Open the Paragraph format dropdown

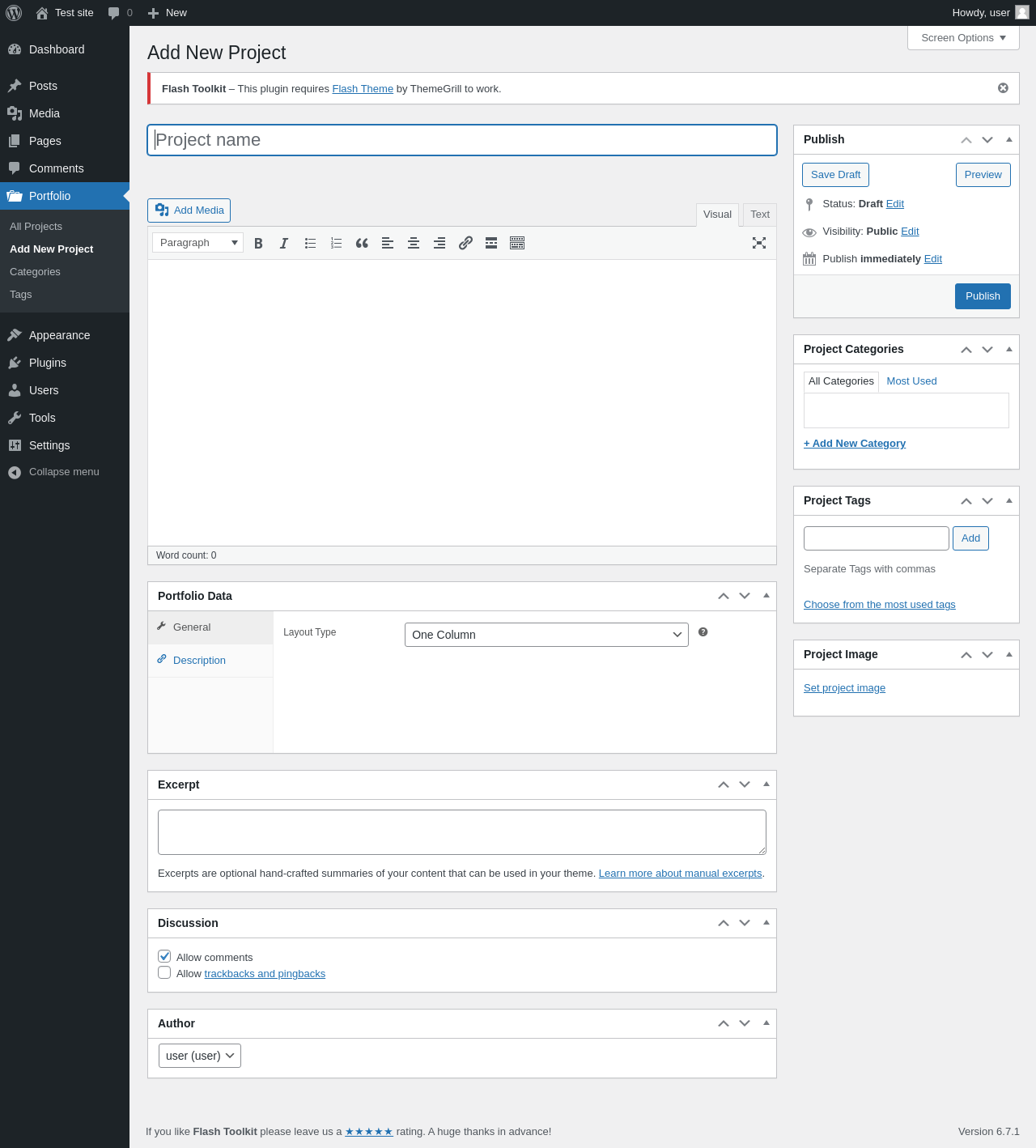click(197, 243)
